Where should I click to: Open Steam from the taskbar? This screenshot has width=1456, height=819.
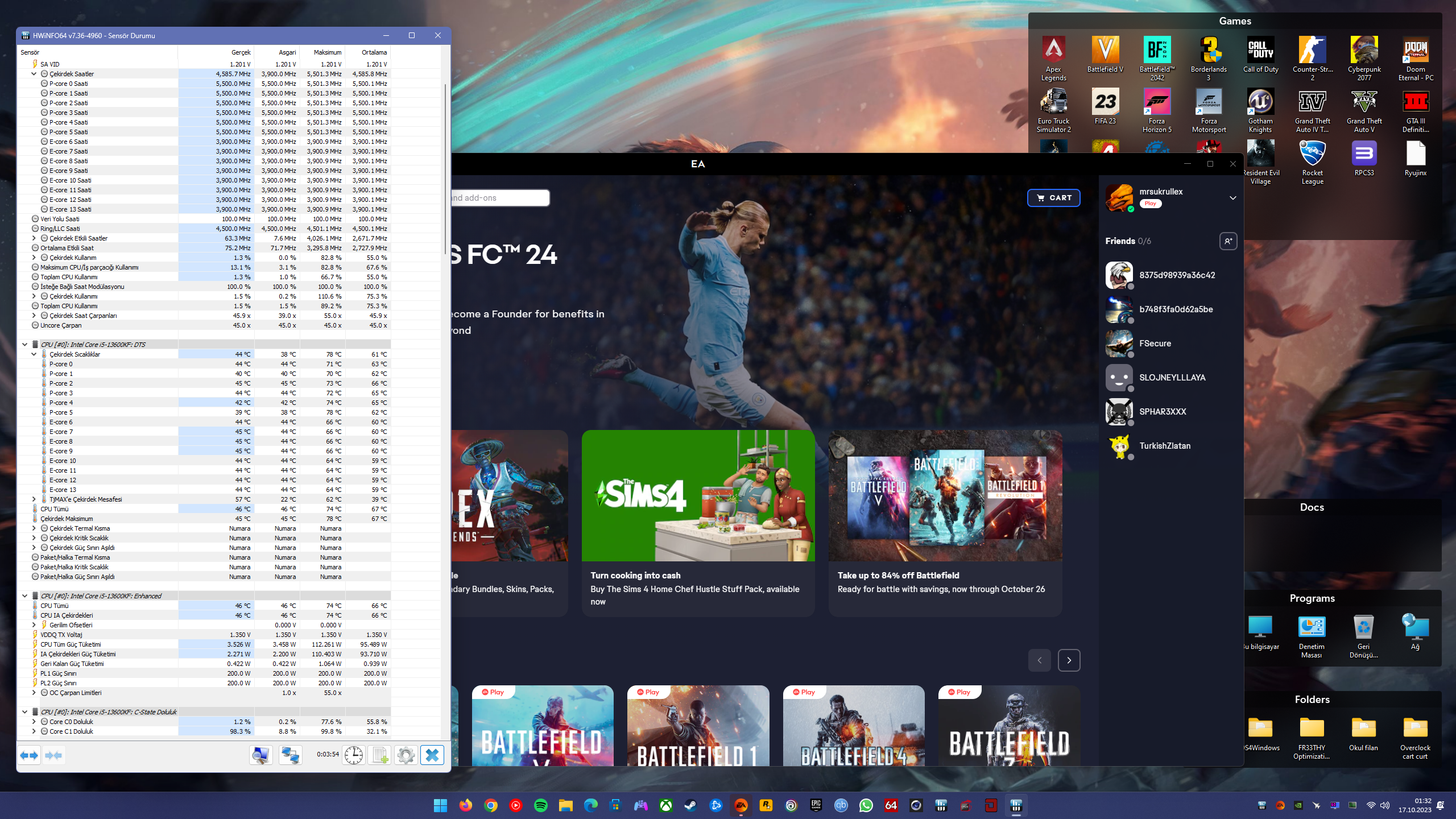(x=690, y=805)
